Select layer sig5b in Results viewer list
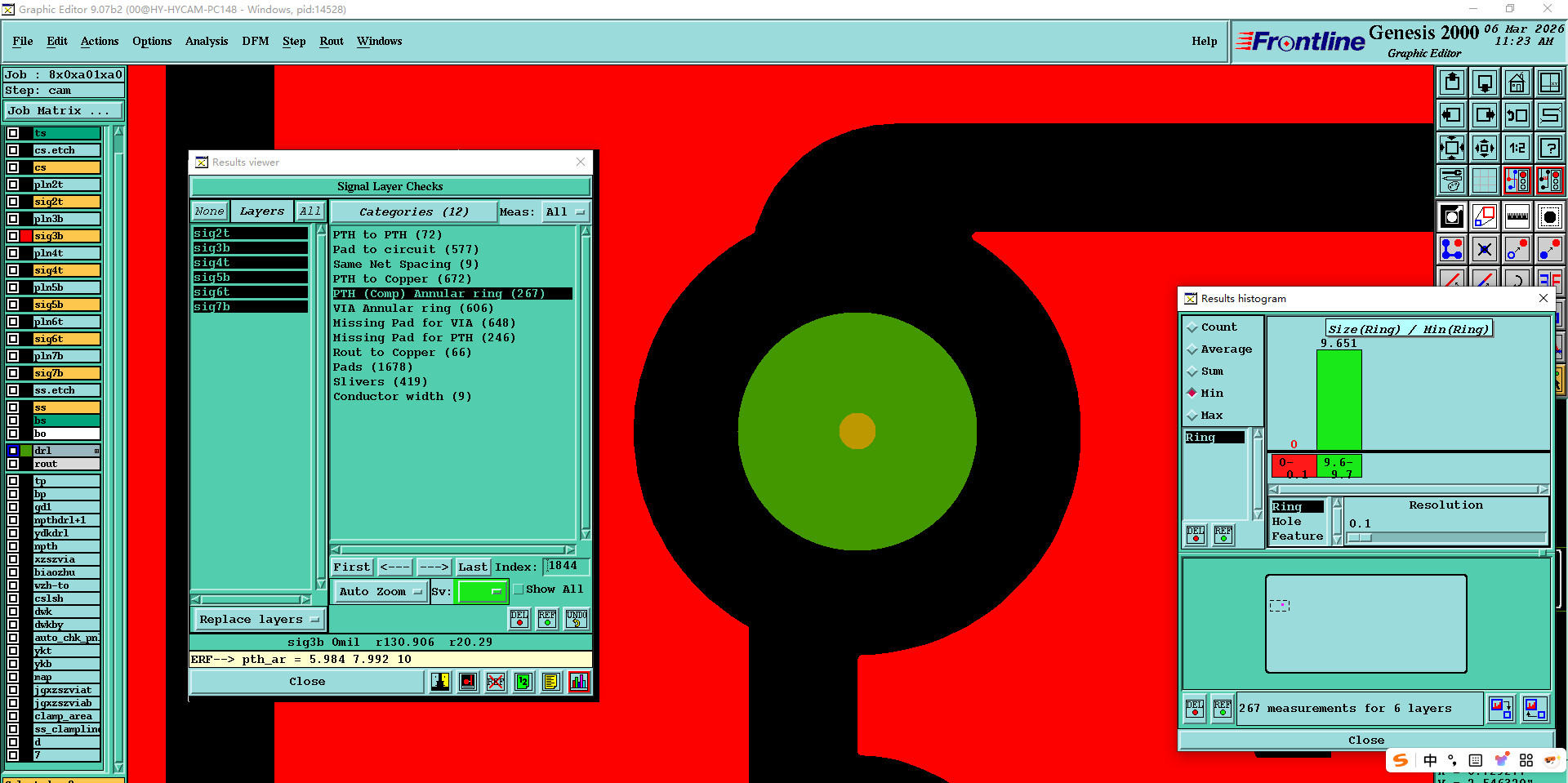 click(250, 278)
